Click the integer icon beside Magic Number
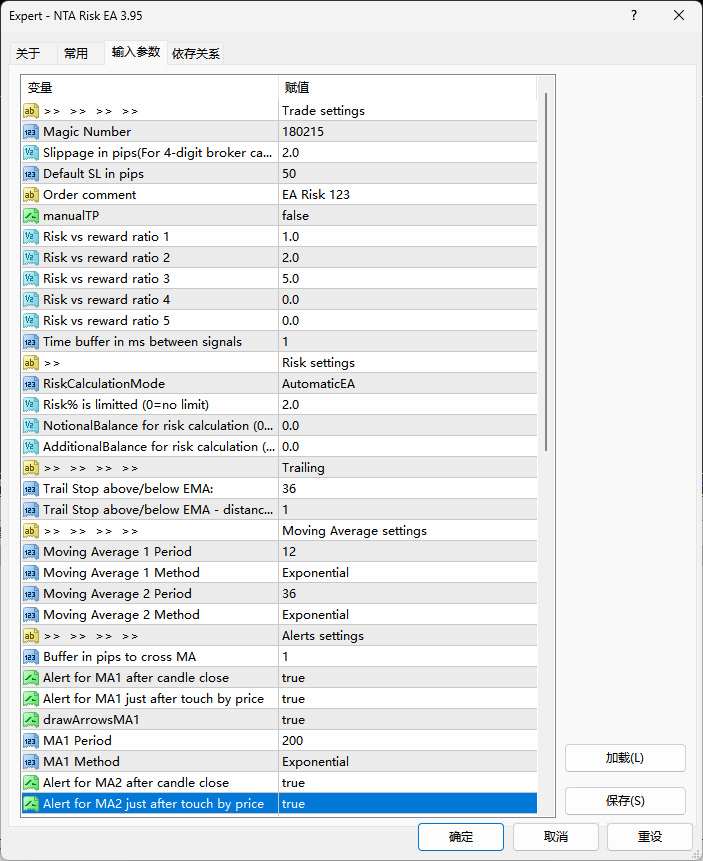 (31, 132)
